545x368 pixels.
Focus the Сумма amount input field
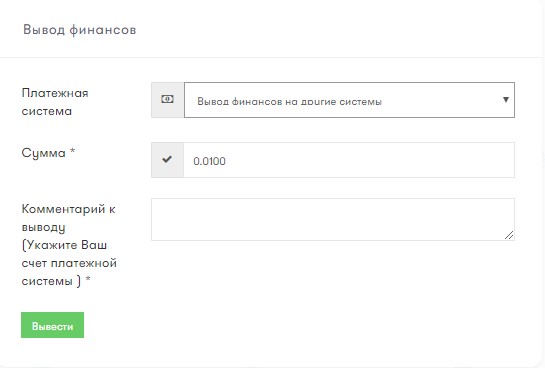tap(349, 160)
